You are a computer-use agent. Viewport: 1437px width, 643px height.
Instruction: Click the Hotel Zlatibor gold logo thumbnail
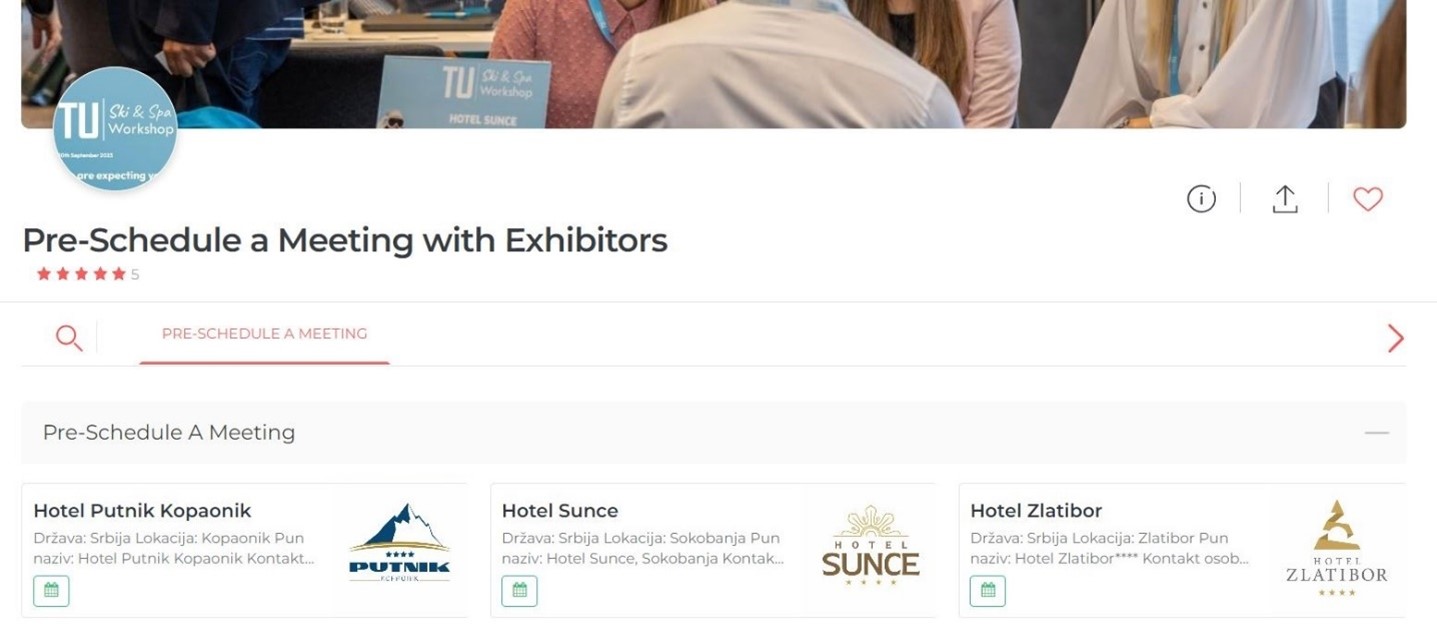[x=1337, y=549]
